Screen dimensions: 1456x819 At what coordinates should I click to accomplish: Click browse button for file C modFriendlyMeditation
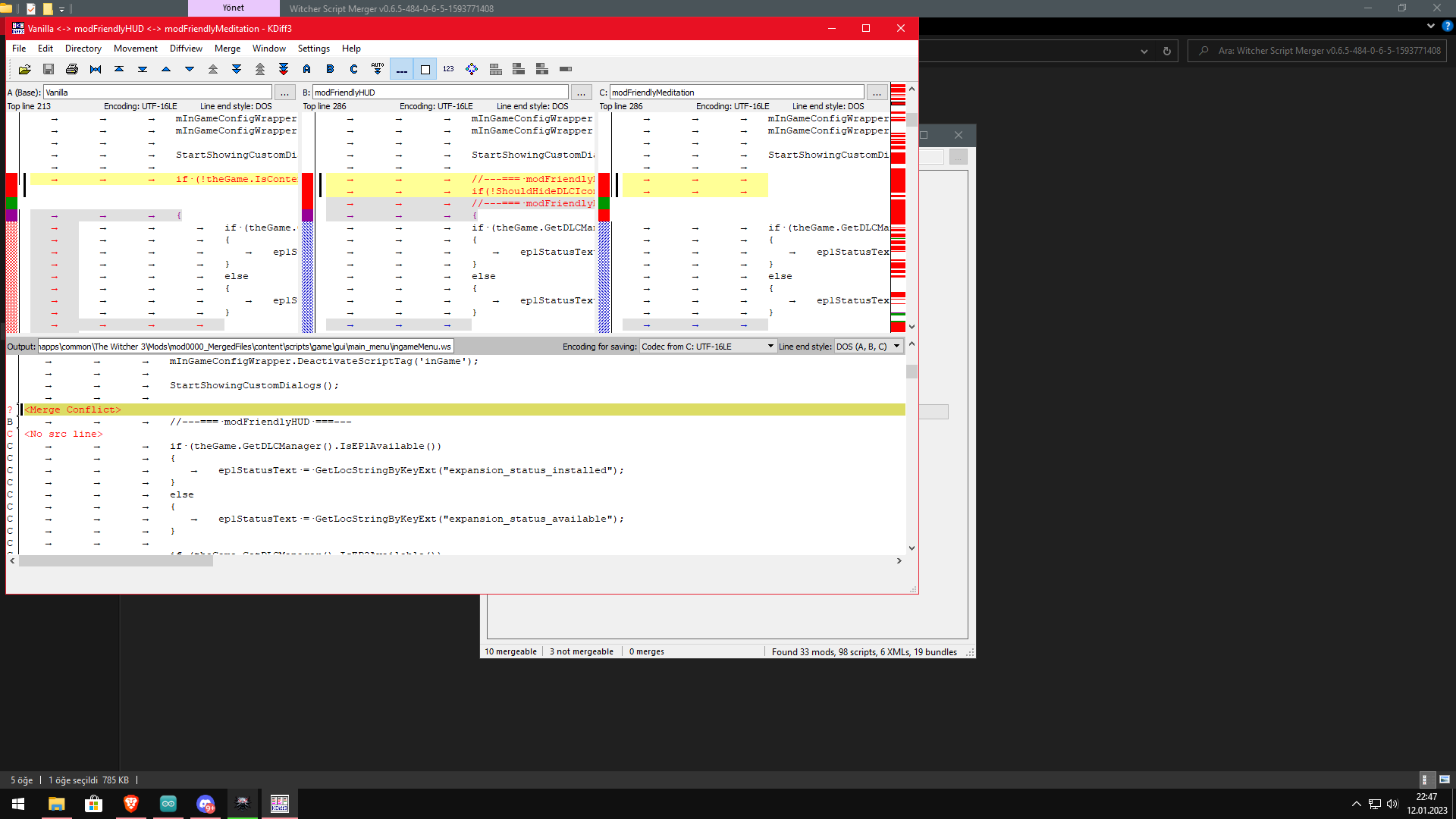[877, 93]
